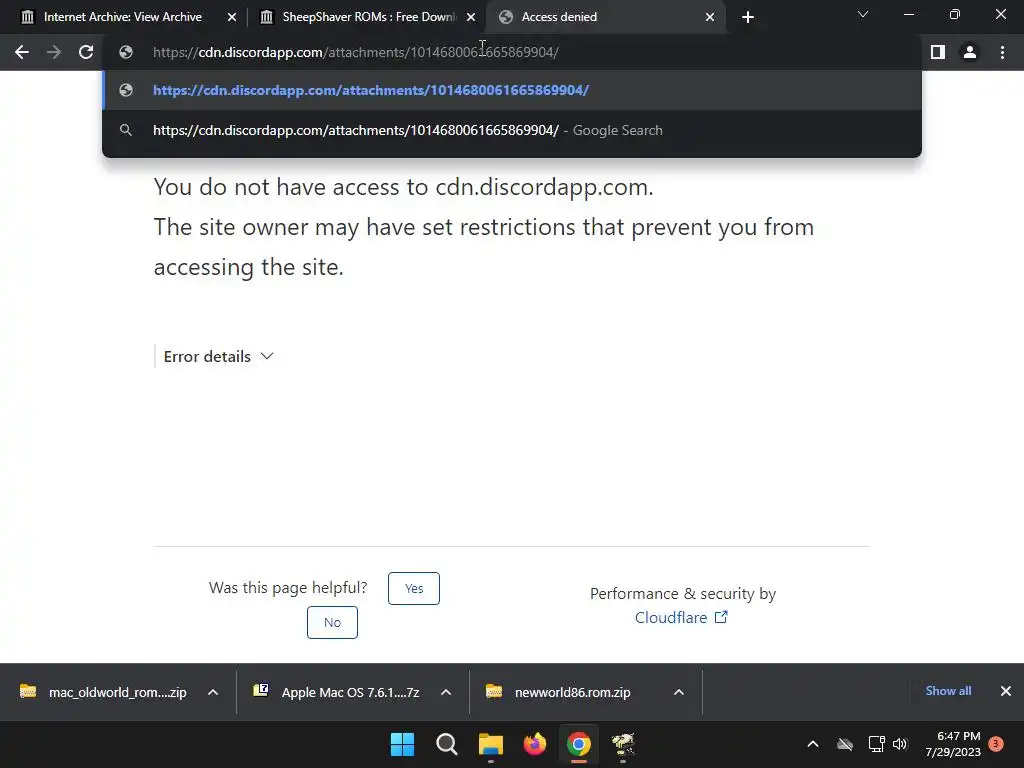Show hidden system tray icons
The image size is (1024, 768).
813,744
